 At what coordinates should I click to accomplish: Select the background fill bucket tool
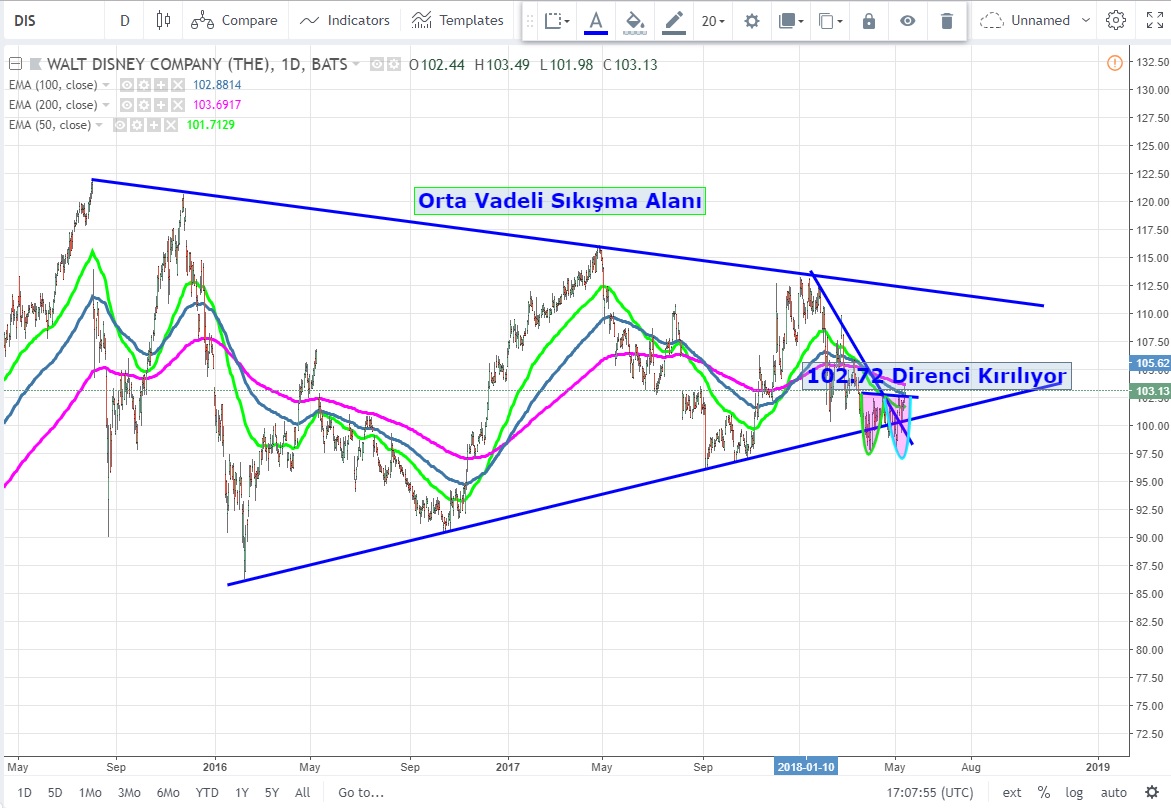click(634, 20)
